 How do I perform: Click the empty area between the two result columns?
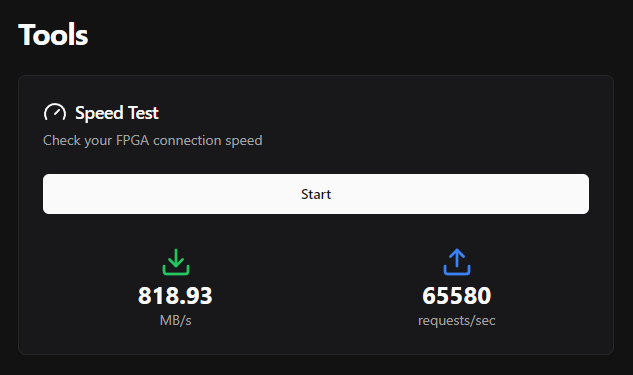click(x=316, y=289)
